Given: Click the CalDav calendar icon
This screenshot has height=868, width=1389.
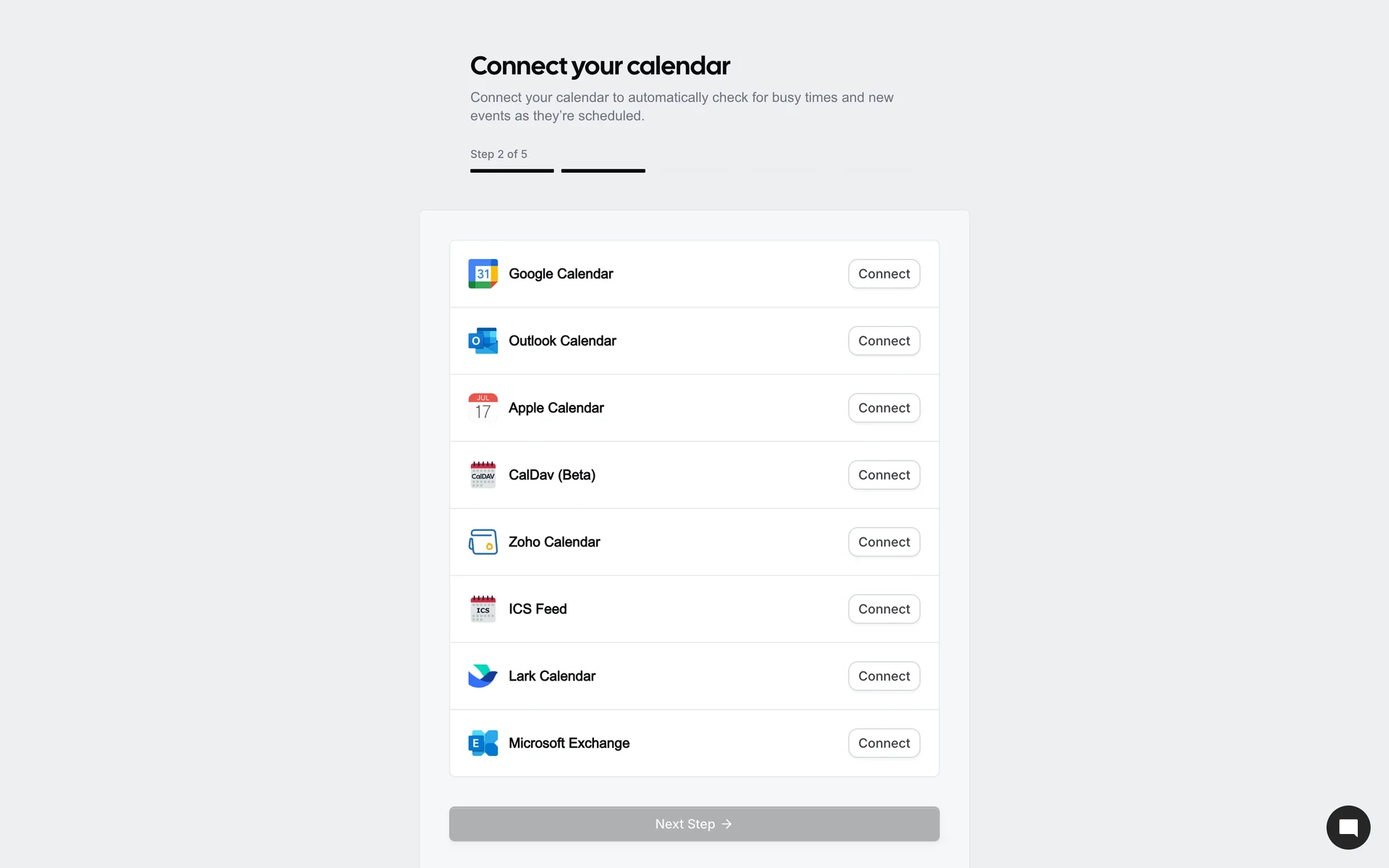Looking at the screenshot, I should tap(483, 475).
